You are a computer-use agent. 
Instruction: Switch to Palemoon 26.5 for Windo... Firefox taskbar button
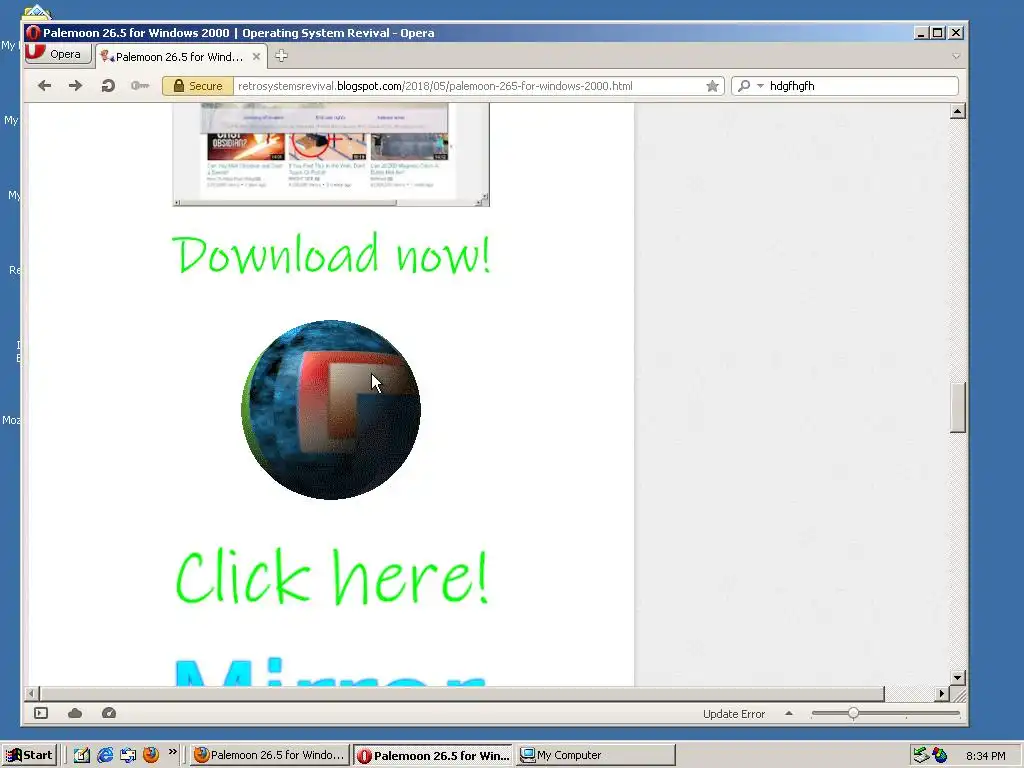pos(269,755)
